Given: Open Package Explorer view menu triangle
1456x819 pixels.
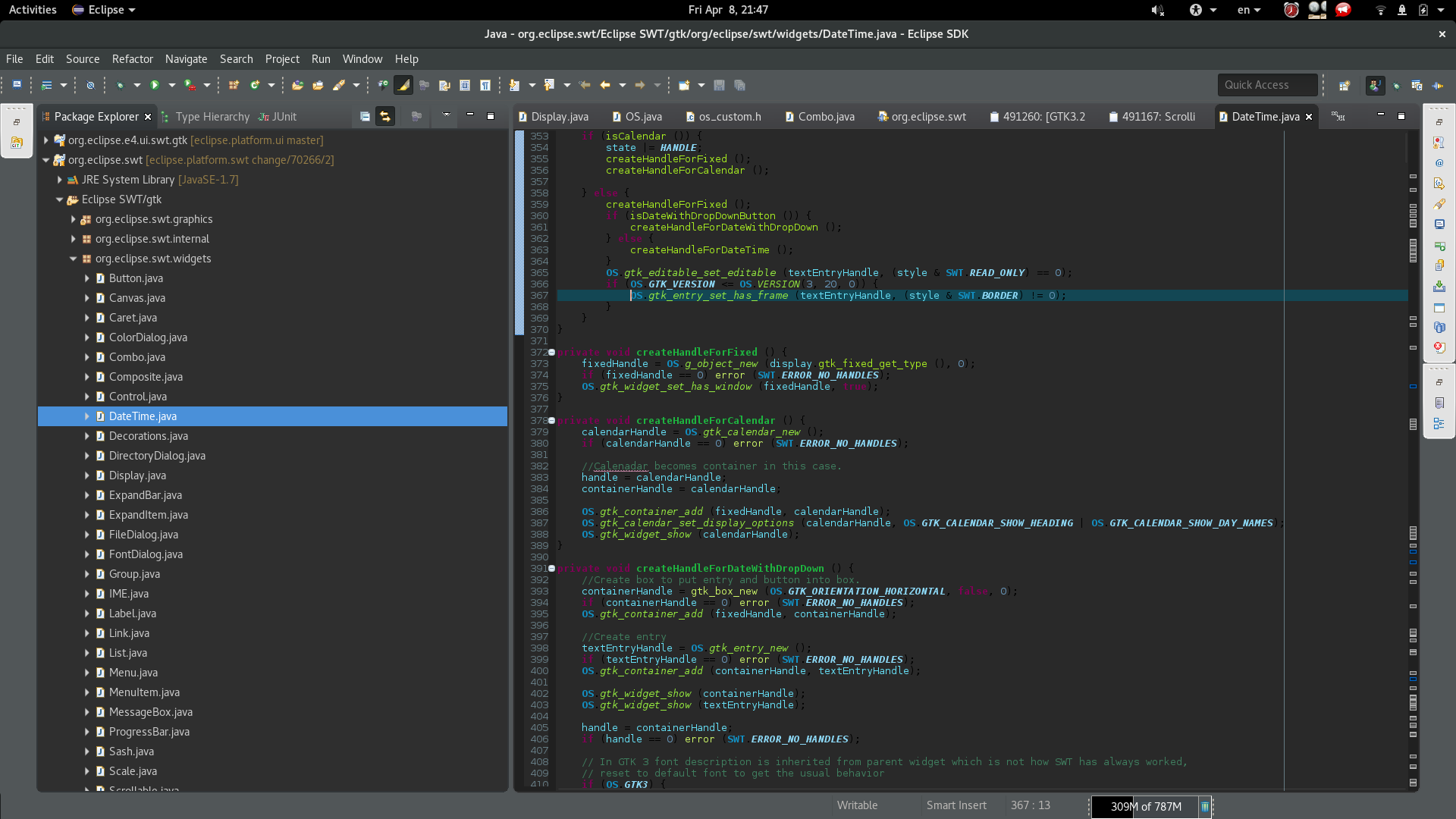Looking at the screenshot, I should 446,115.
